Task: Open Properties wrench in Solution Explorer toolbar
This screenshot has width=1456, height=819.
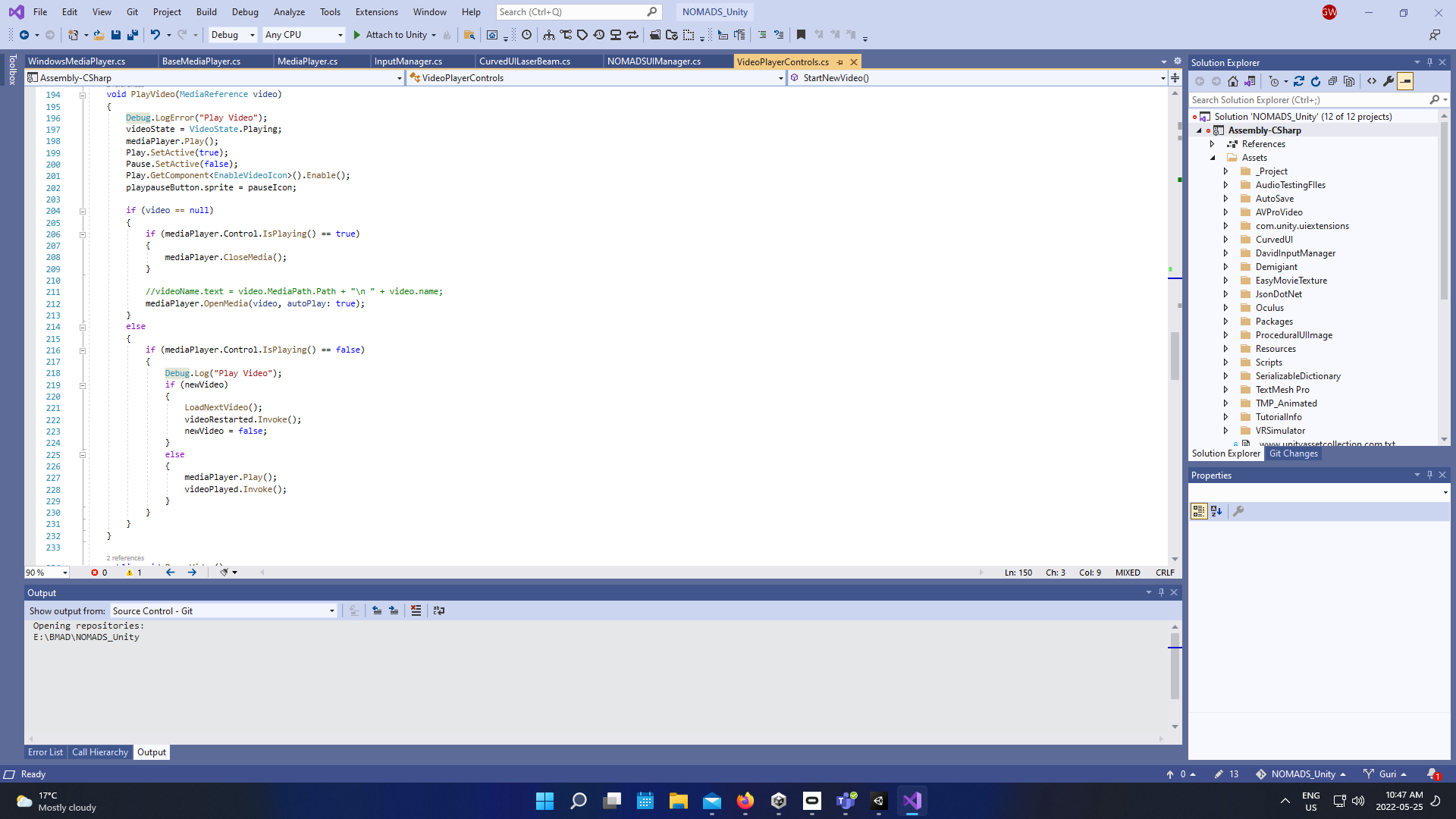Action: [x=1389, y=81]
